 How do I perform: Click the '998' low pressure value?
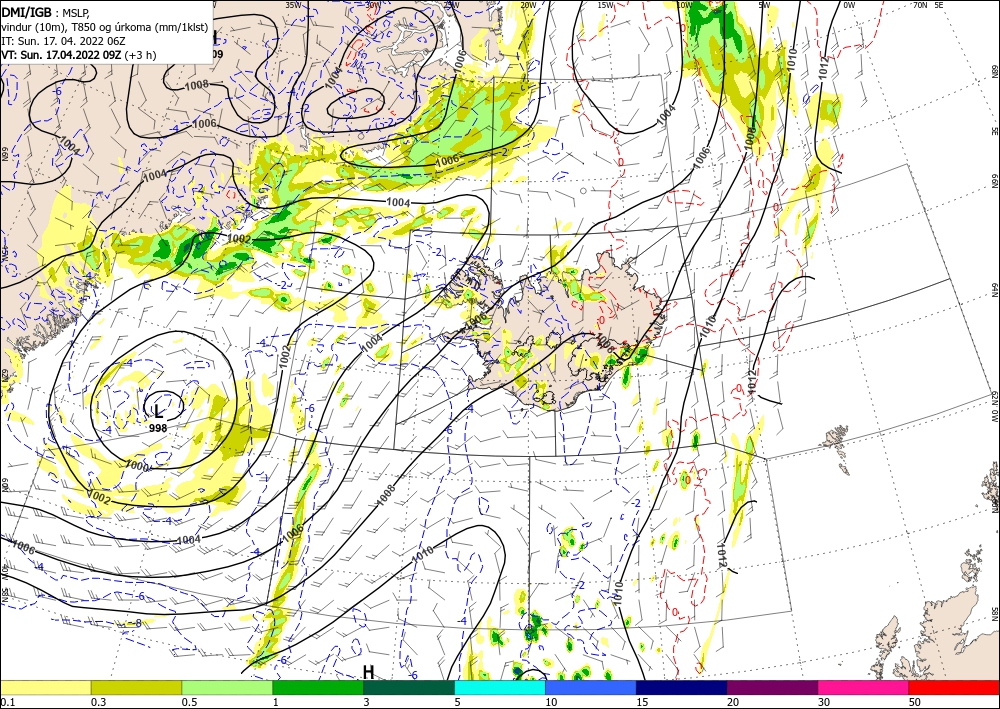pyautogui.click(x=158, y=428)
